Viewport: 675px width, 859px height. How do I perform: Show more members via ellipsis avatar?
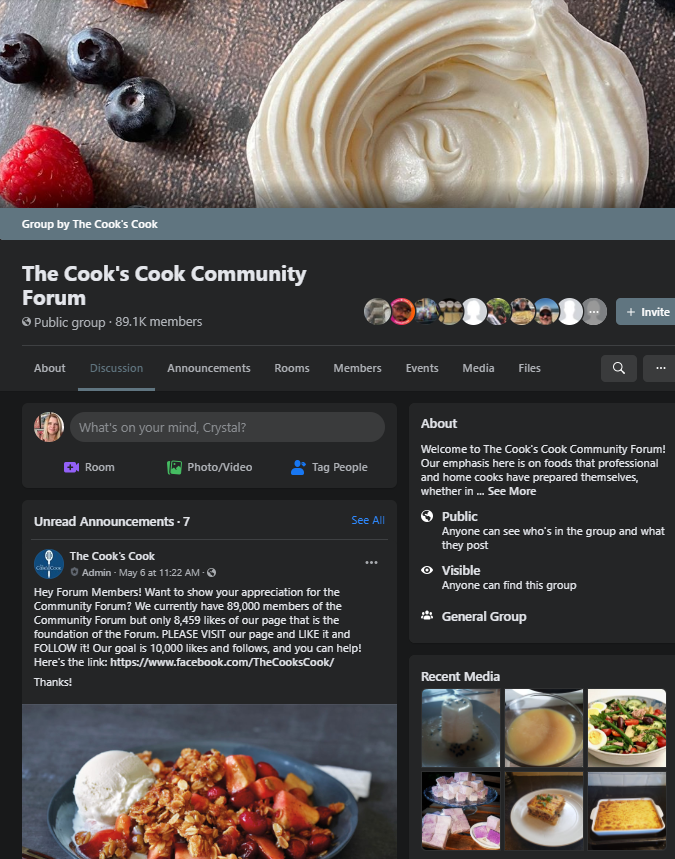coord(594,311)
